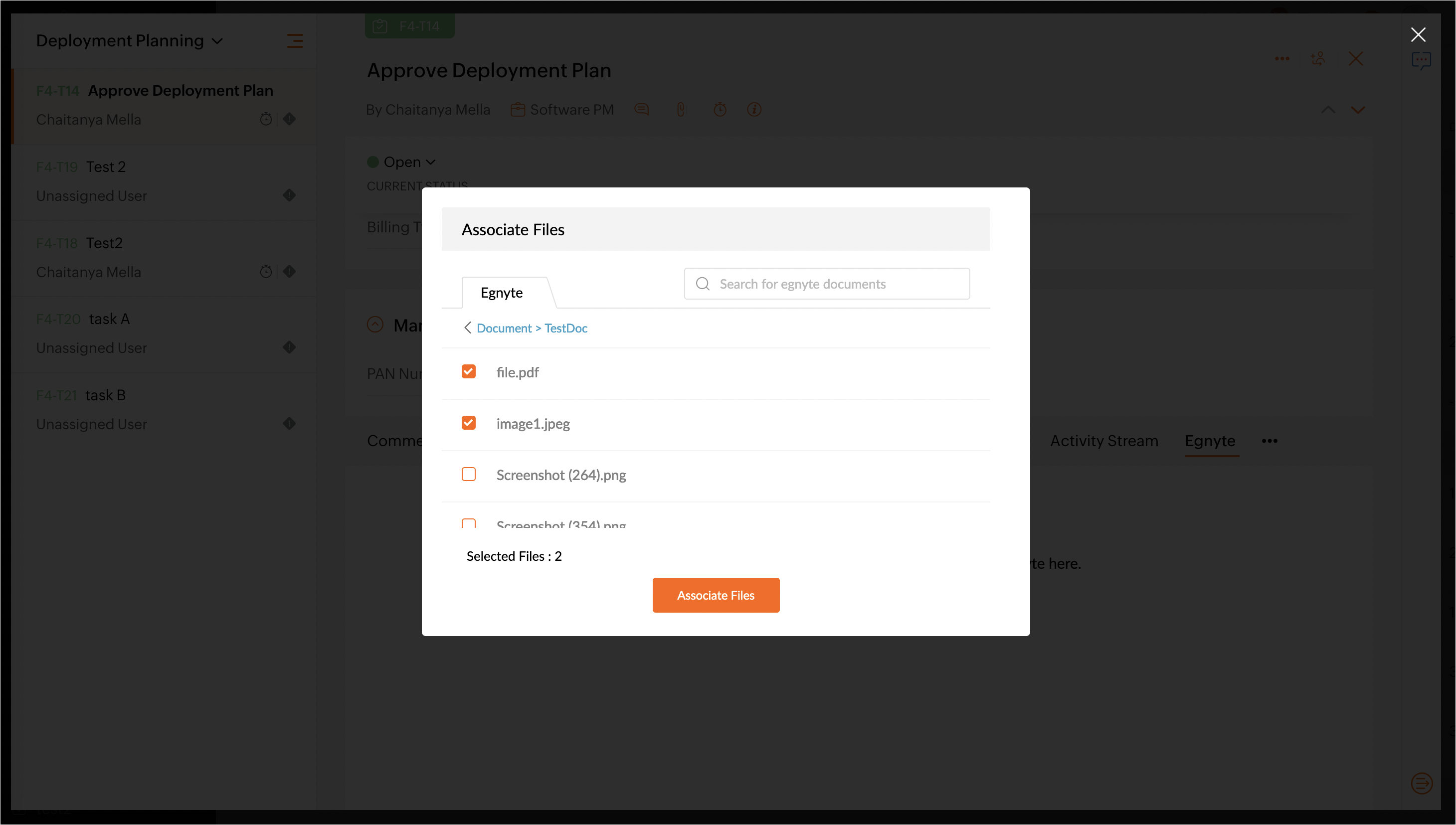Close the Associate Files dialog overlay

coord(1418,34)
